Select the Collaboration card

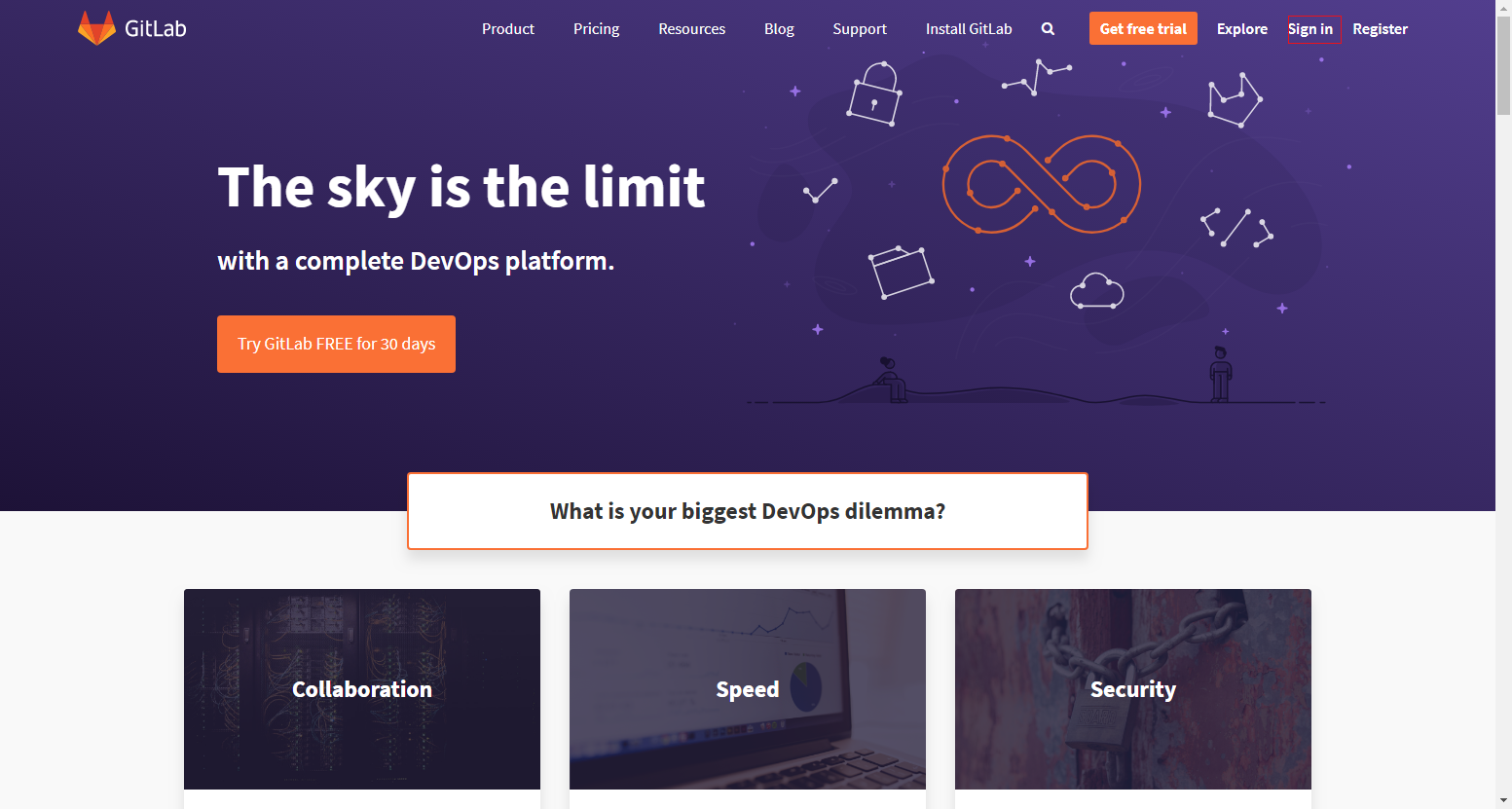362,689
